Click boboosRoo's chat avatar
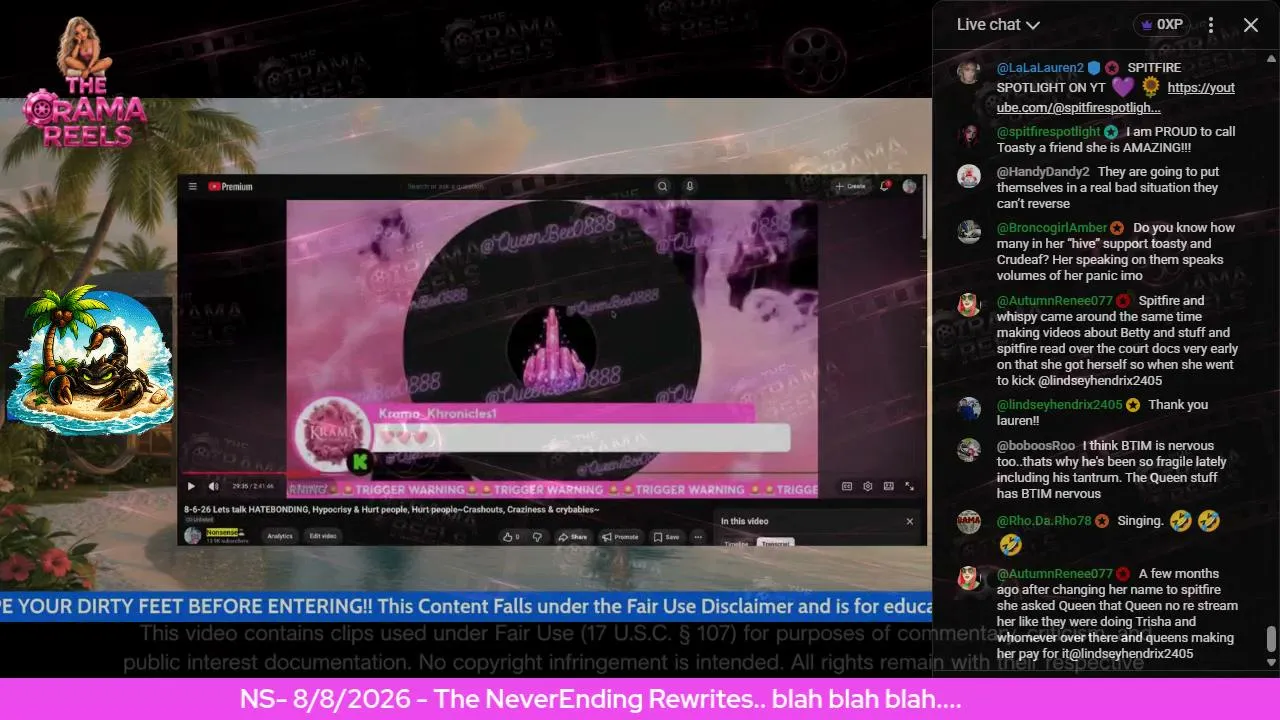Viewport: 1280px width, 720px height. 969,450
